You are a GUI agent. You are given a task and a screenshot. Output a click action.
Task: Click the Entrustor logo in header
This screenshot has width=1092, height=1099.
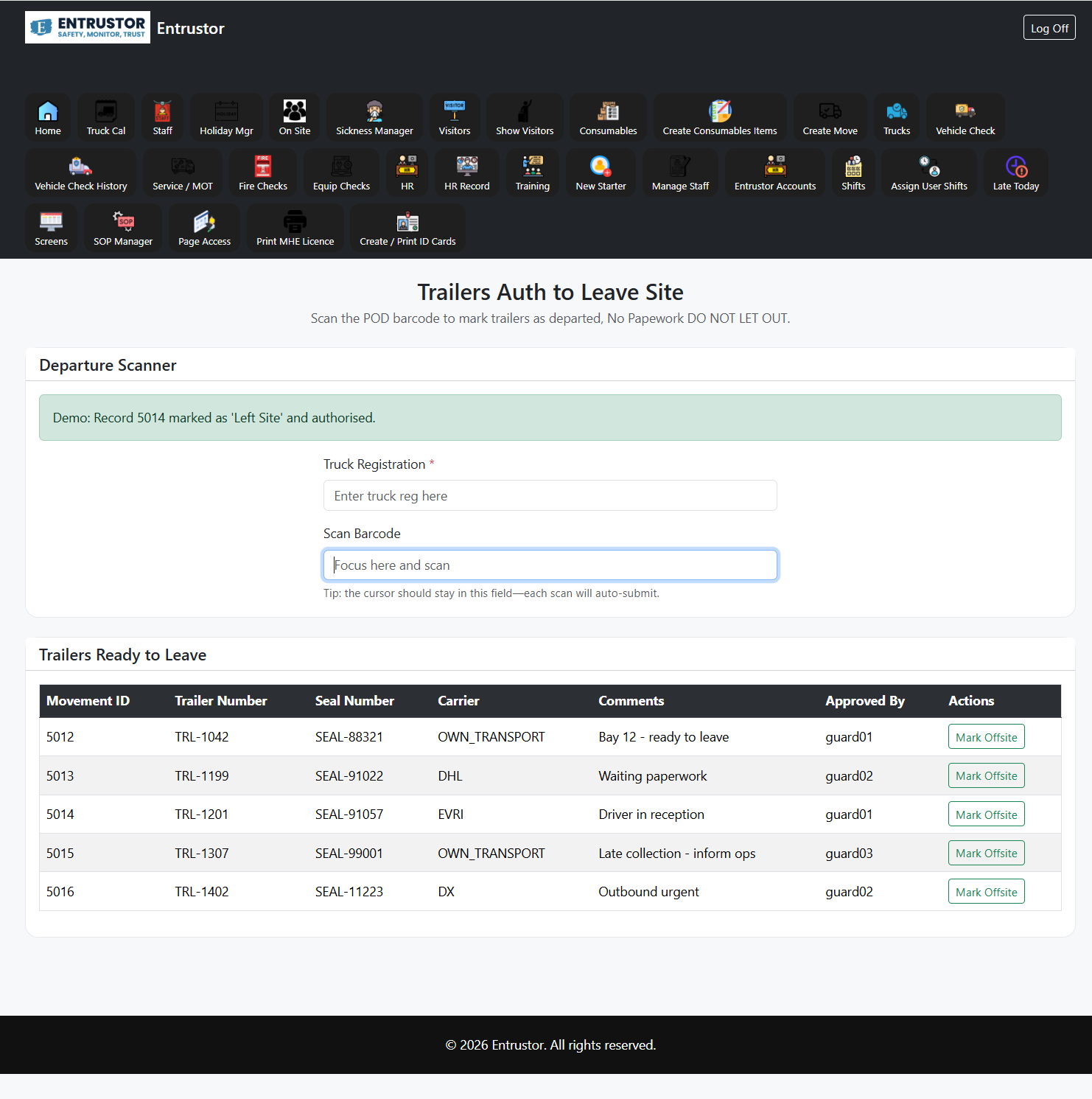point(88,27)
